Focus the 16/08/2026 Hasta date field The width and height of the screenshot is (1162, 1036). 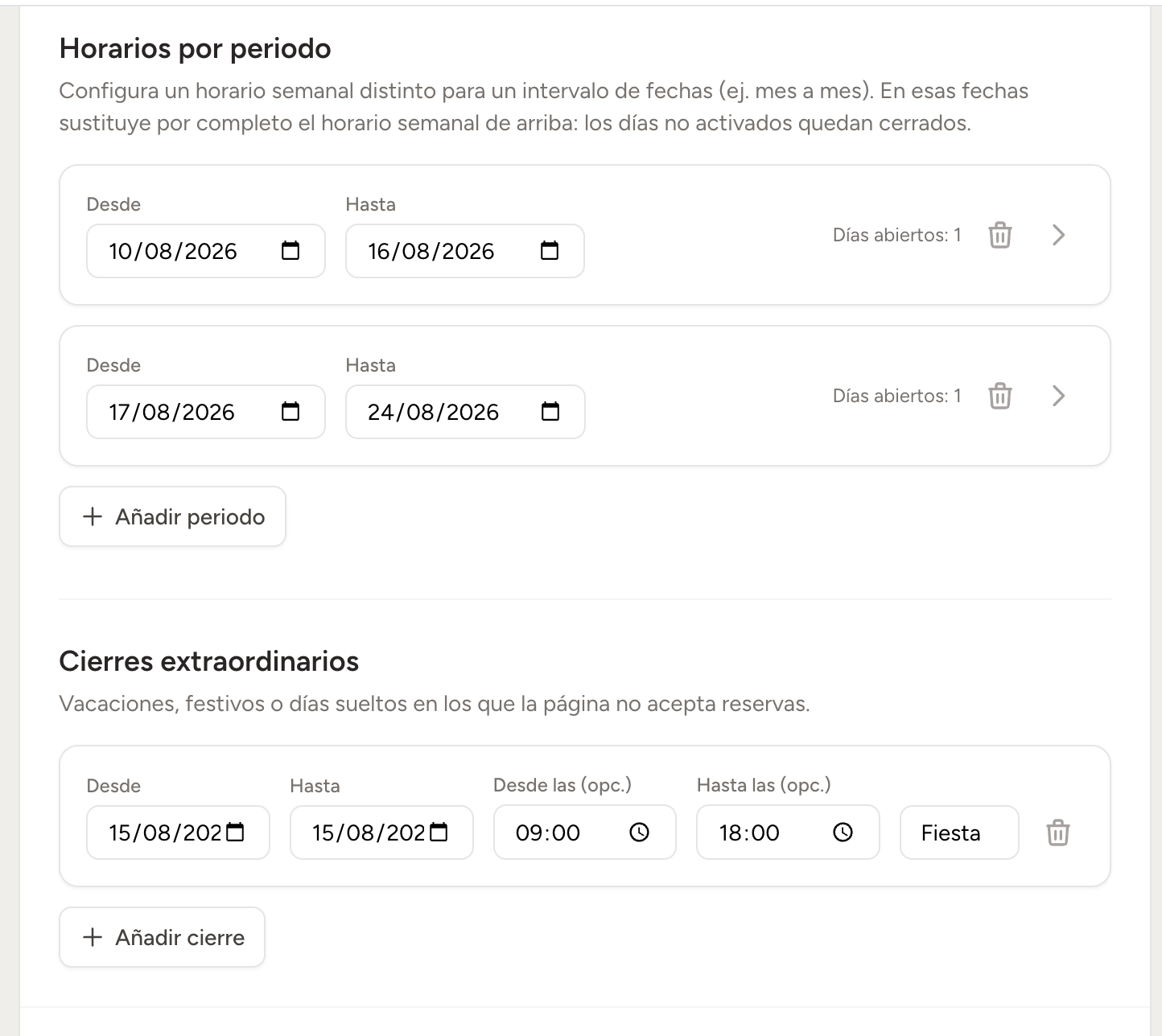(465, 251)
